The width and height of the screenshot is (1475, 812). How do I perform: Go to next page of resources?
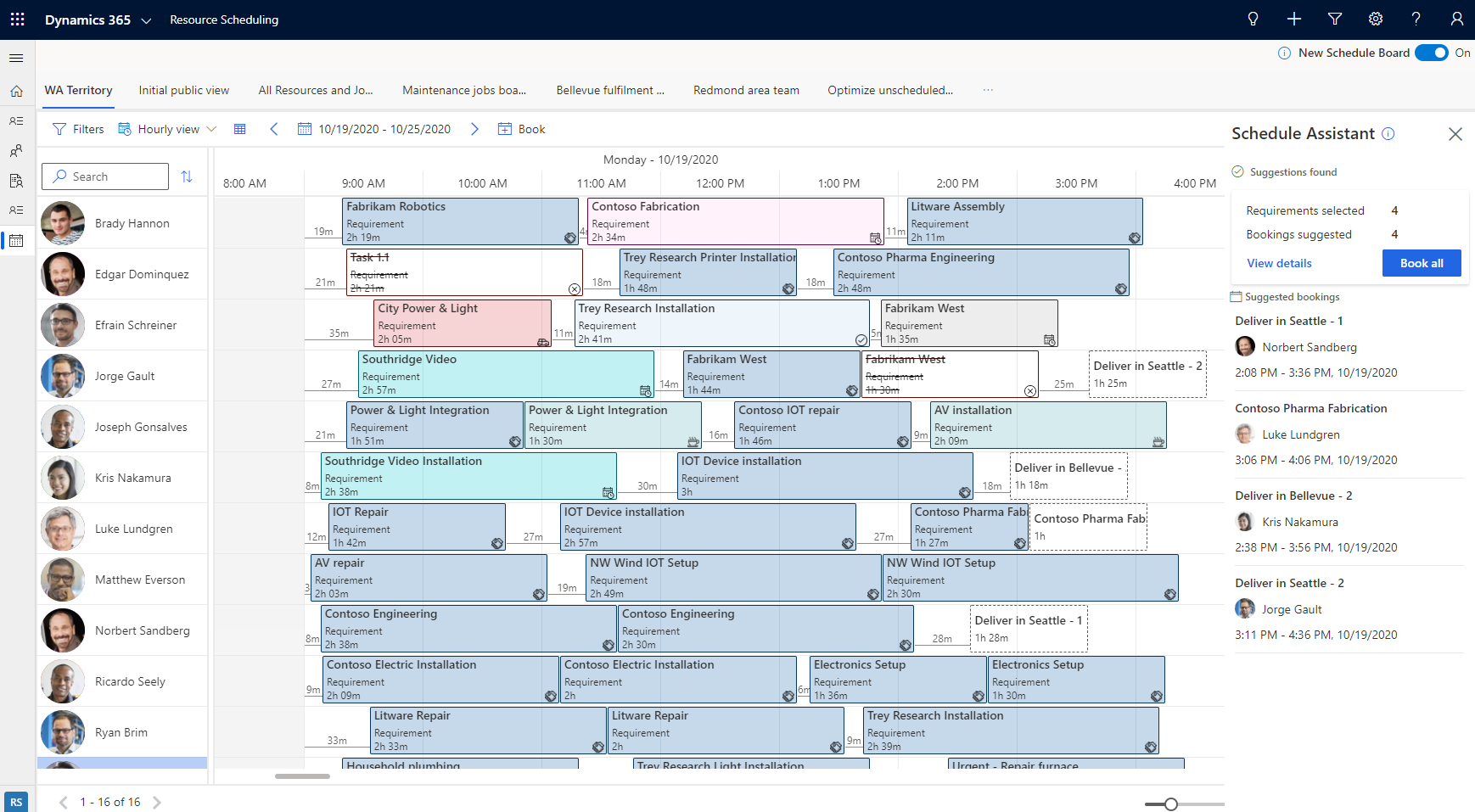(157, 802)
